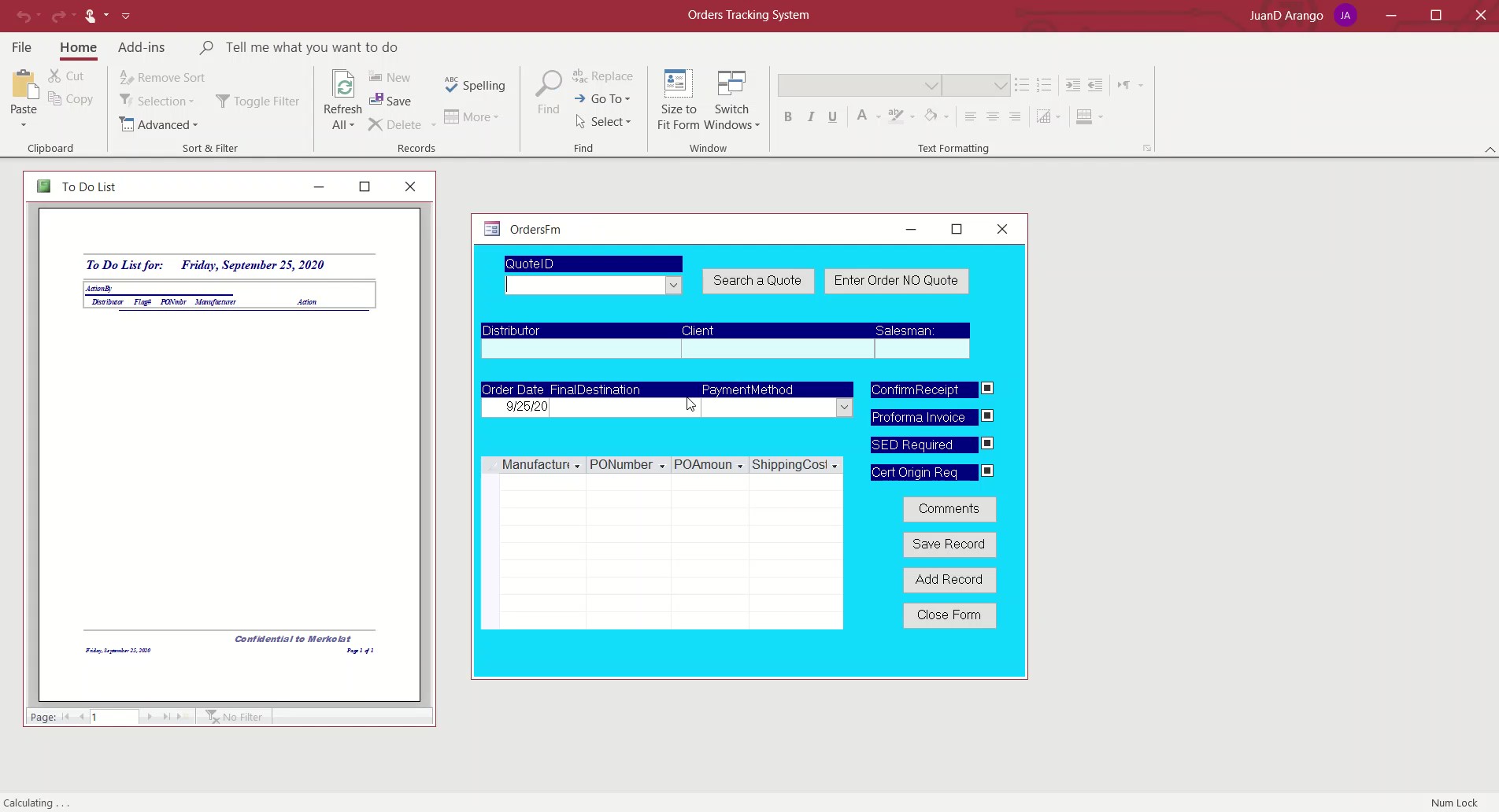The image size is (1499, 812).
Task: Open the ShippingCost column filter arrow
Action: point(835,466)
